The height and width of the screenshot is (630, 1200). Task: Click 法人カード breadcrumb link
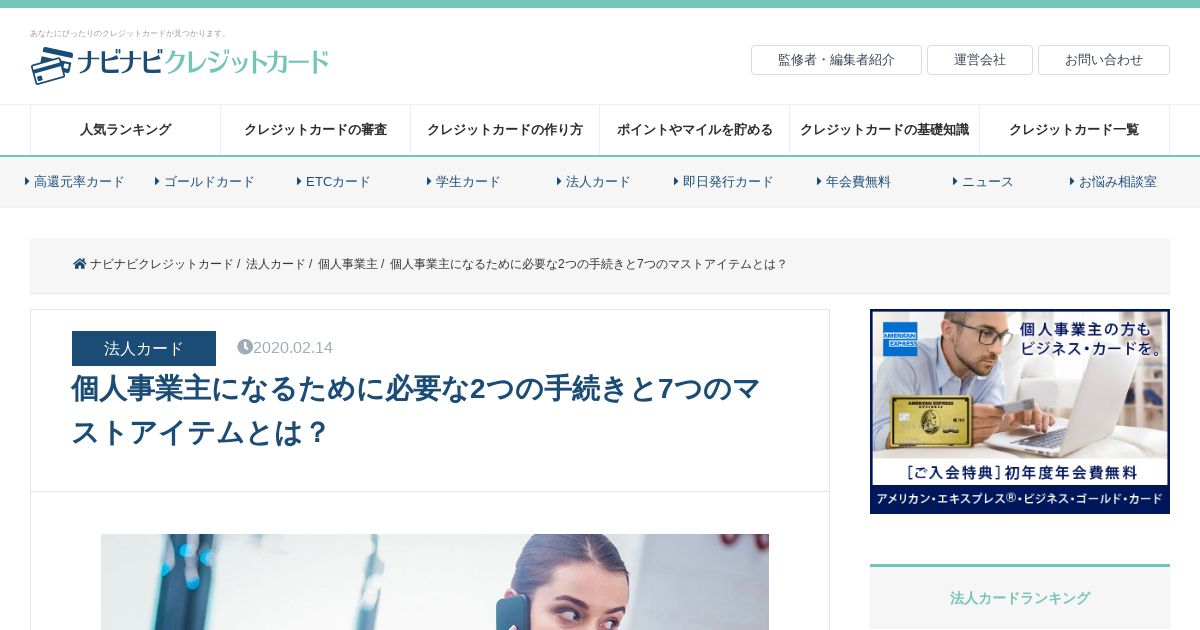(x=275, y=264)
